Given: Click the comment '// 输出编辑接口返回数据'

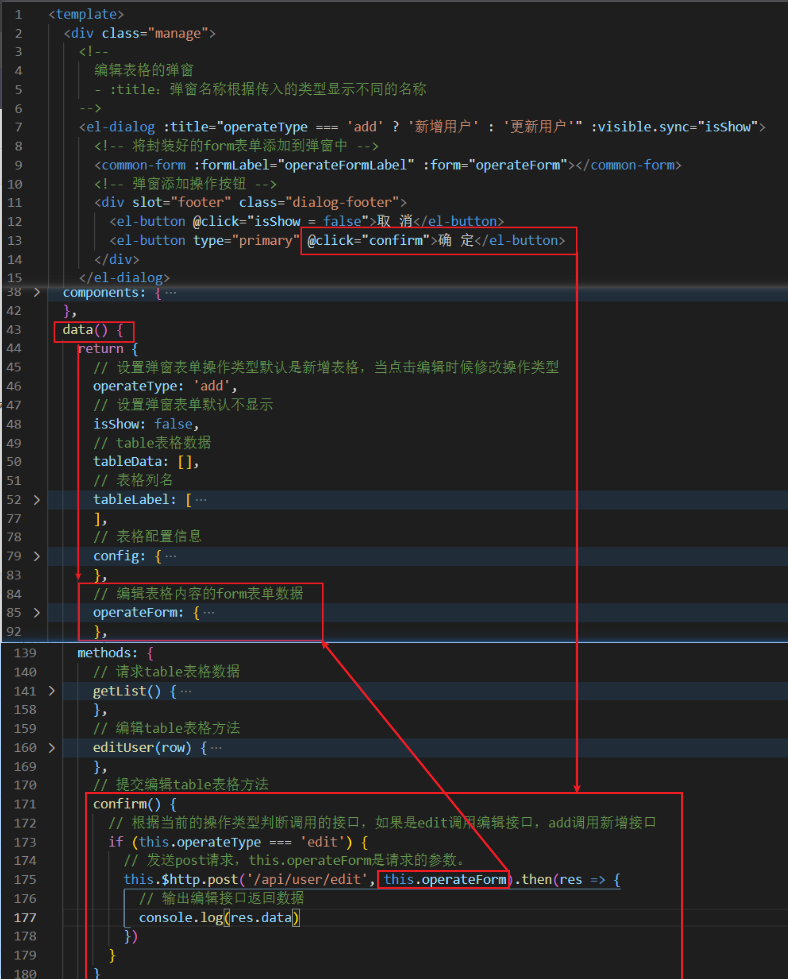Looking at the screenshot, I should coord(222,898).
